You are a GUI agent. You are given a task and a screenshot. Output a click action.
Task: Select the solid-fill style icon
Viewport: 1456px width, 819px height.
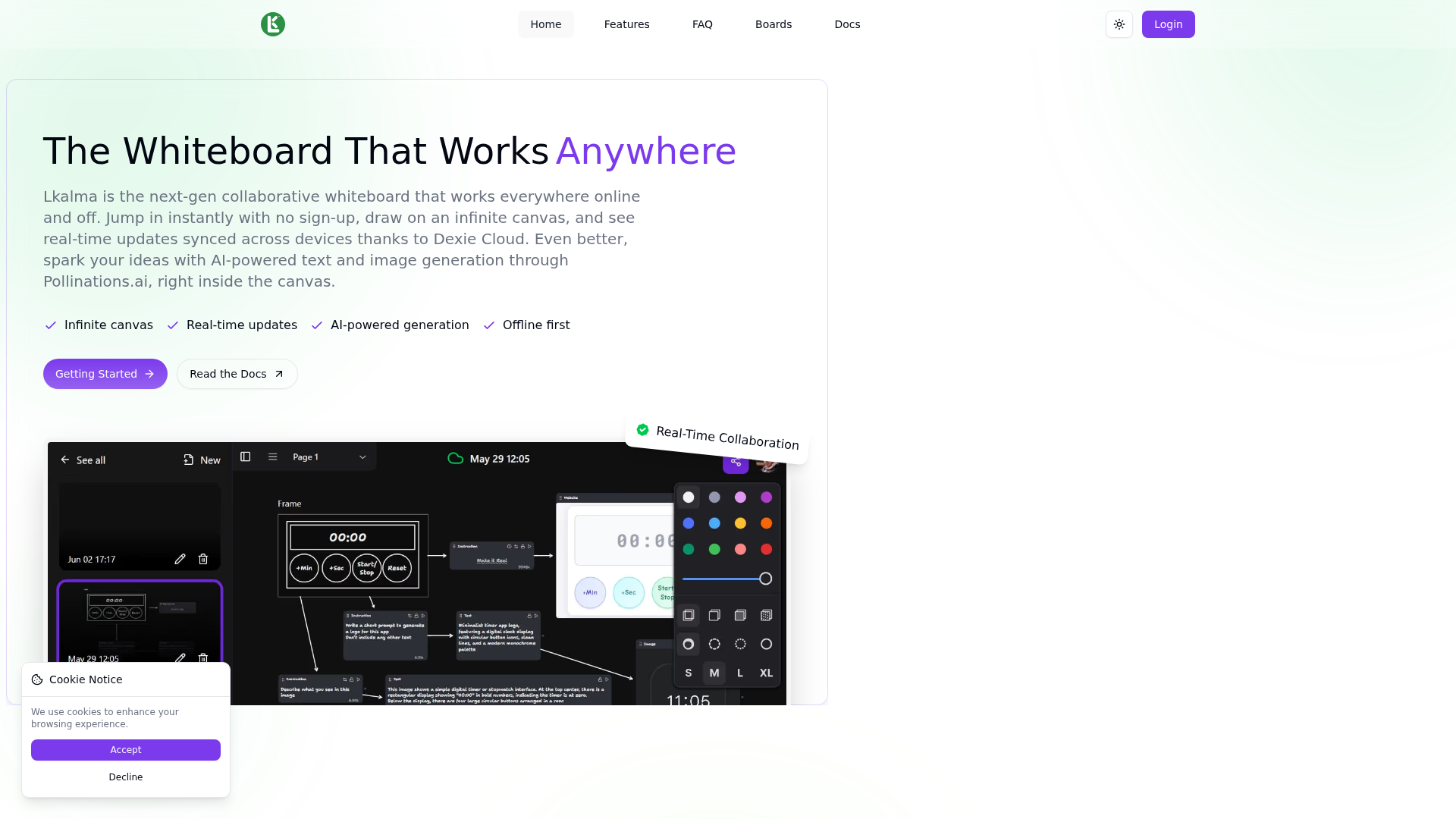pyautogui.click(x=741, y=615)
